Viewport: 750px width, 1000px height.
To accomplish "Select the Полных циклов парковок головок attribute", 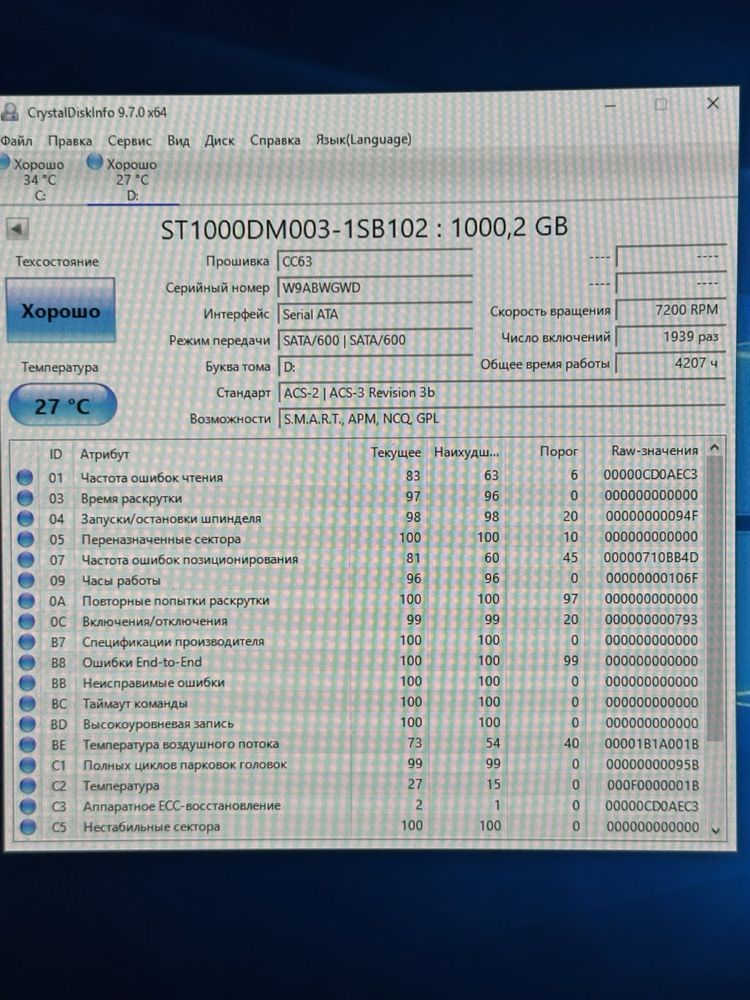I will point(185,765).
